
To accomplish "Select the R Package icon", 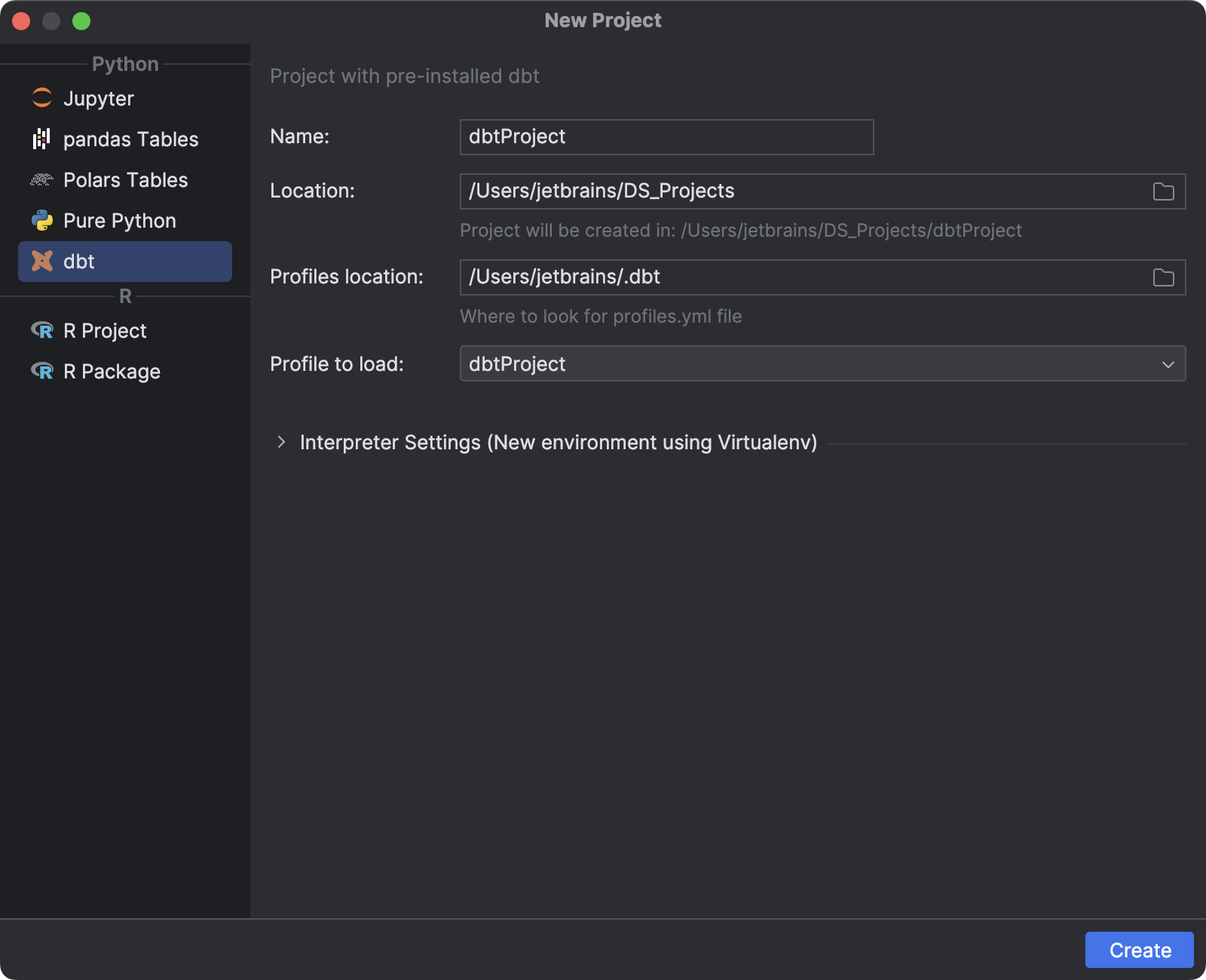I will click(43, 371).
